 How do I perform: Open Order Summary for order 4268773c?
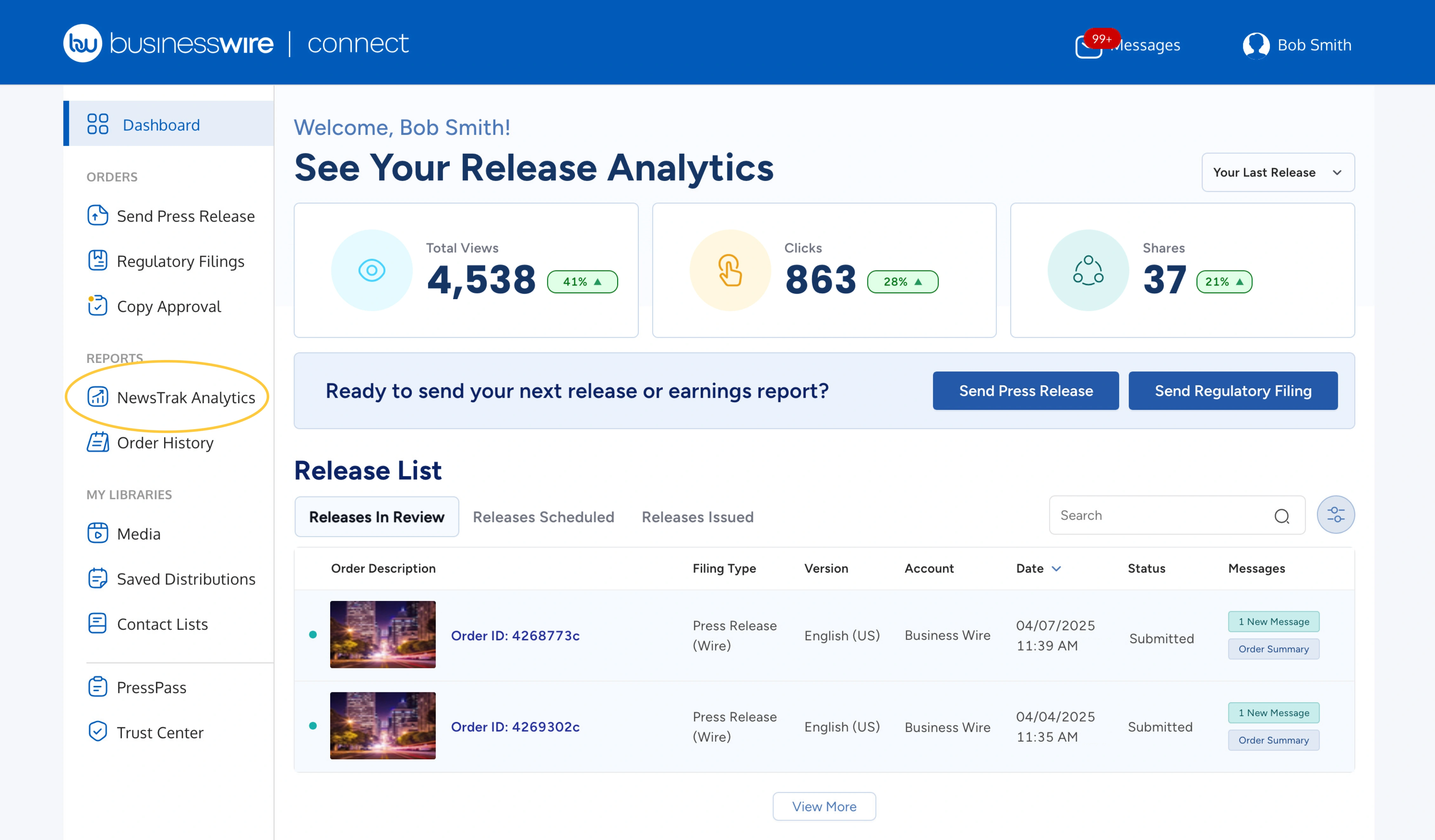1273,649
